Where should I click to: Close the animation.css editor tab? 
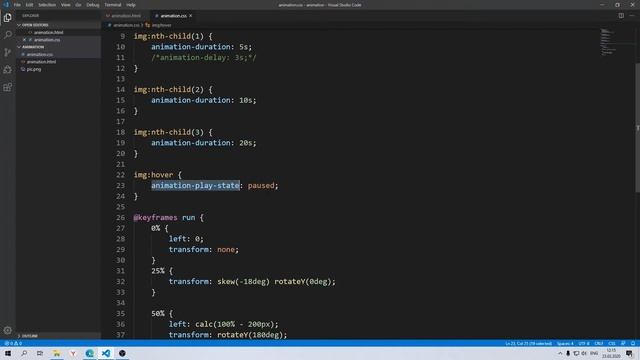pos(191,16)
